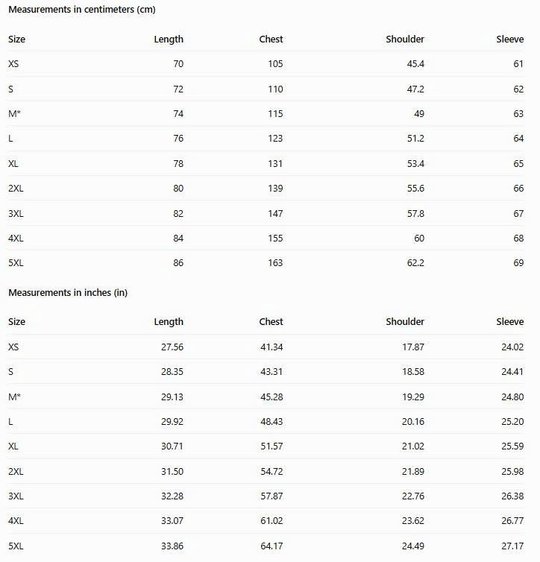Select the Shoulder column header in the inches table
540x562 pixels.
pyautogui.click(x=405, y=322)
